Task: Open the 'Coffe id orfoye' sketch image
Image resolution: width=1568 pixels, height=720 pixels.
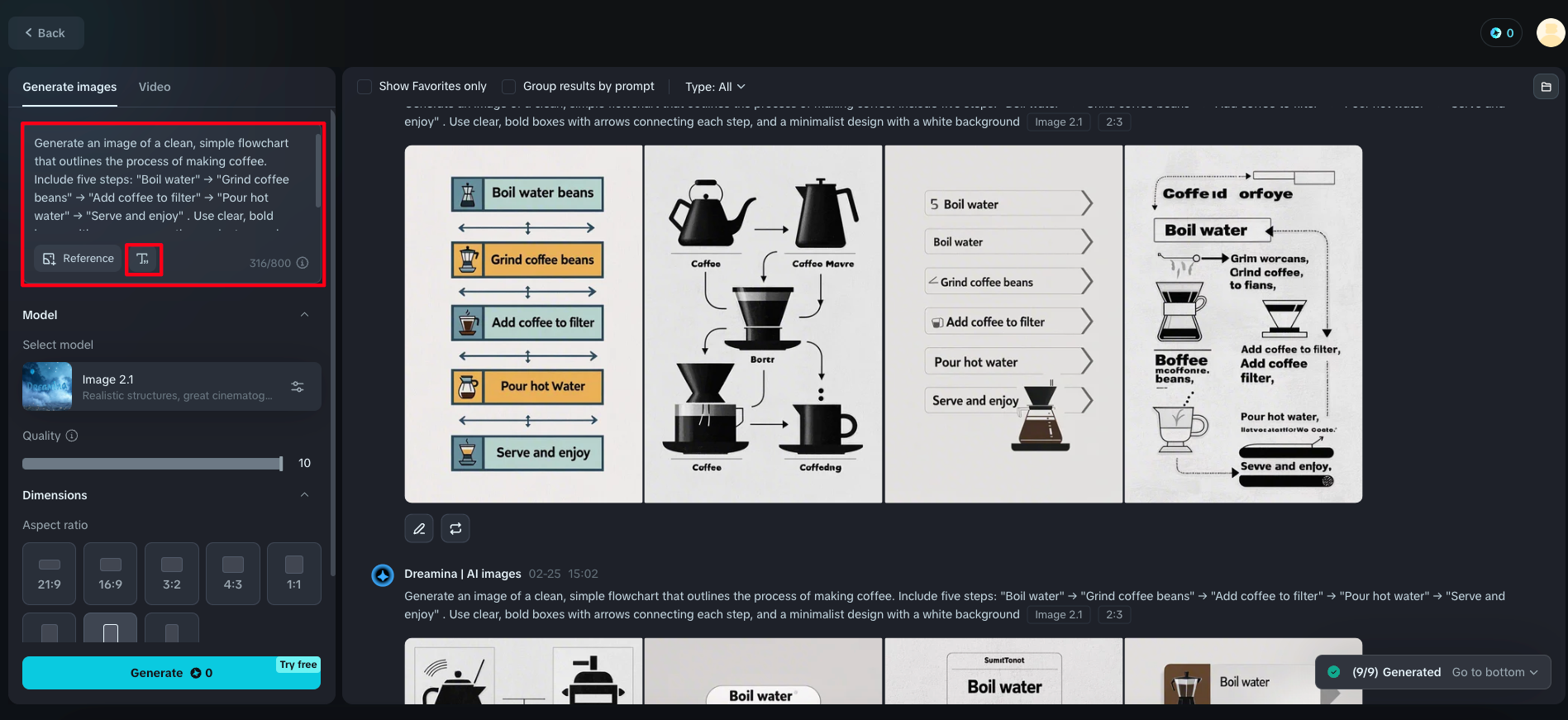Action: pos(1243,324)
